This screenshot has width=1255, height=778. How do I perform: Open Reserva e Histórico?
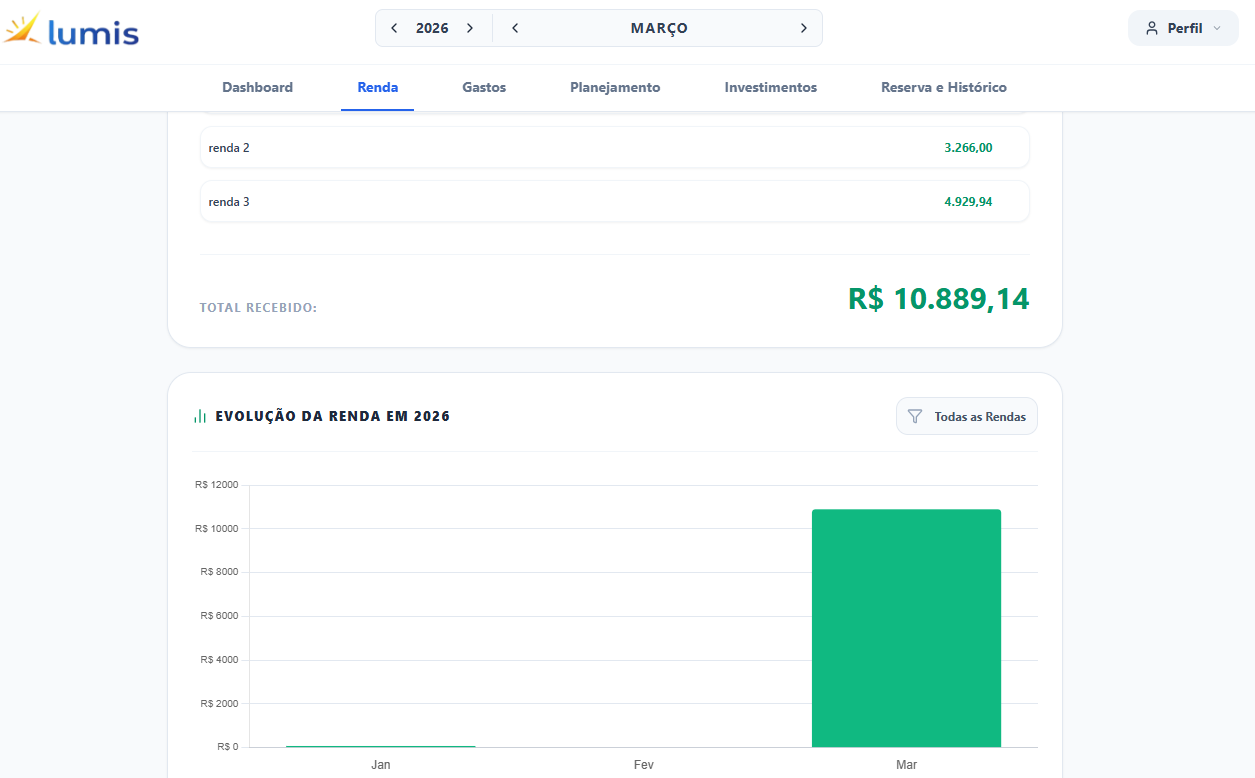[x=943, y=88]
